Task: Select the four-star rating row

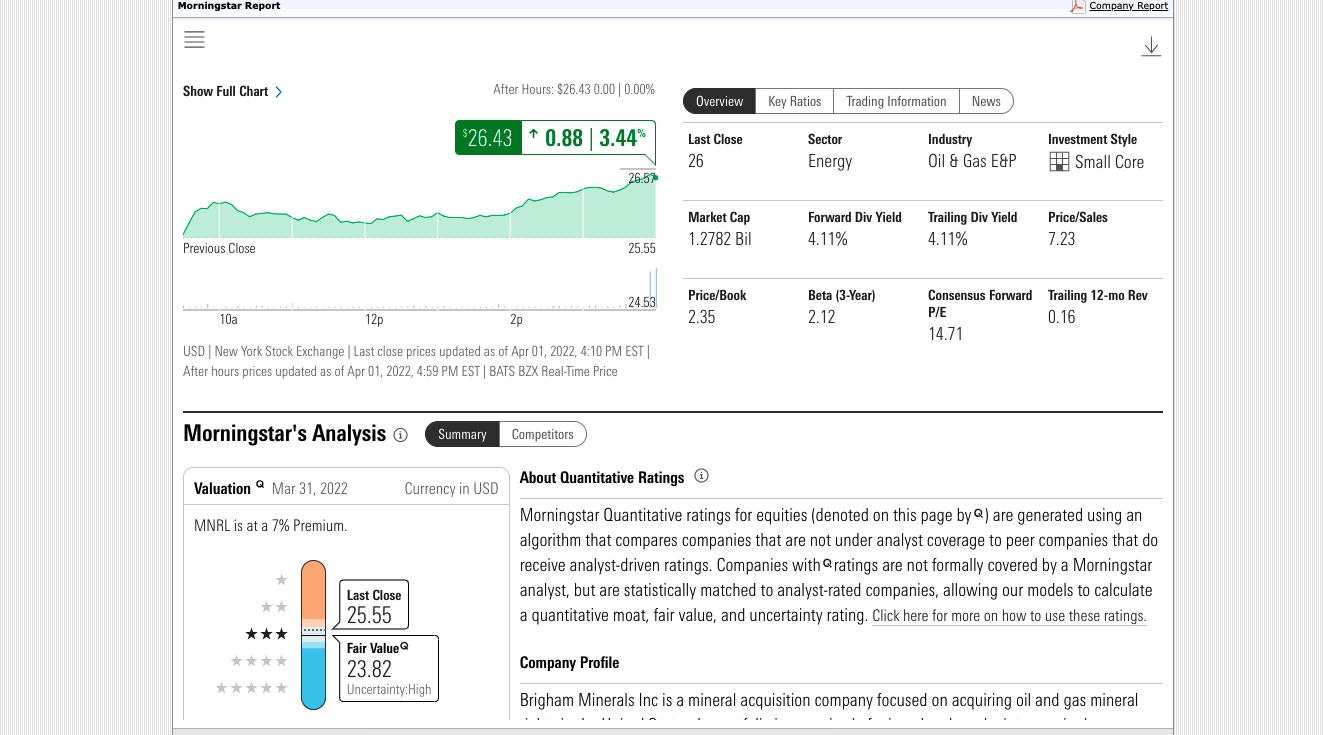Action: (259, 661)
